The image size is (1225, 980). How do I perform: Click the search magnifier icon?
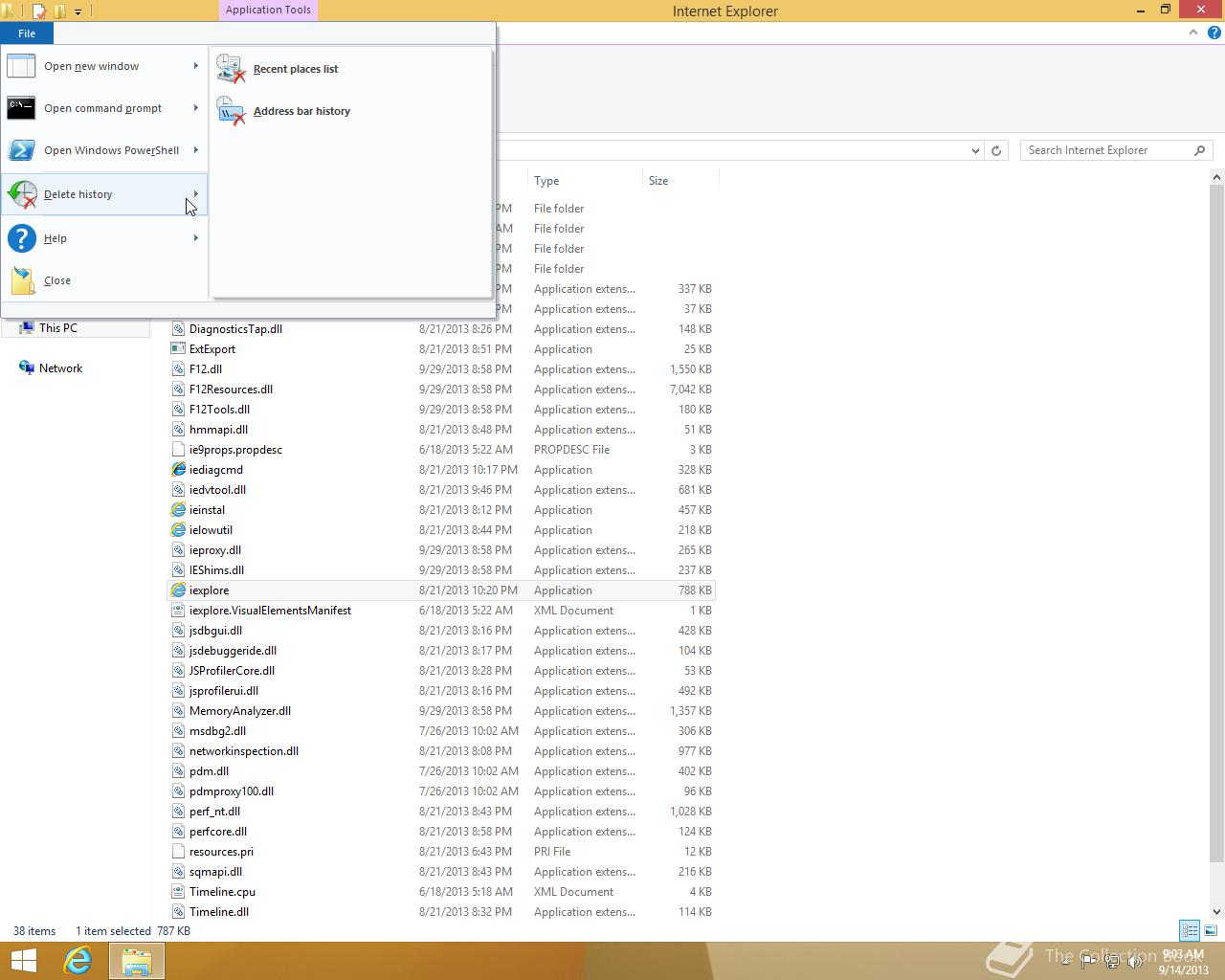[x=1199, y=150]
